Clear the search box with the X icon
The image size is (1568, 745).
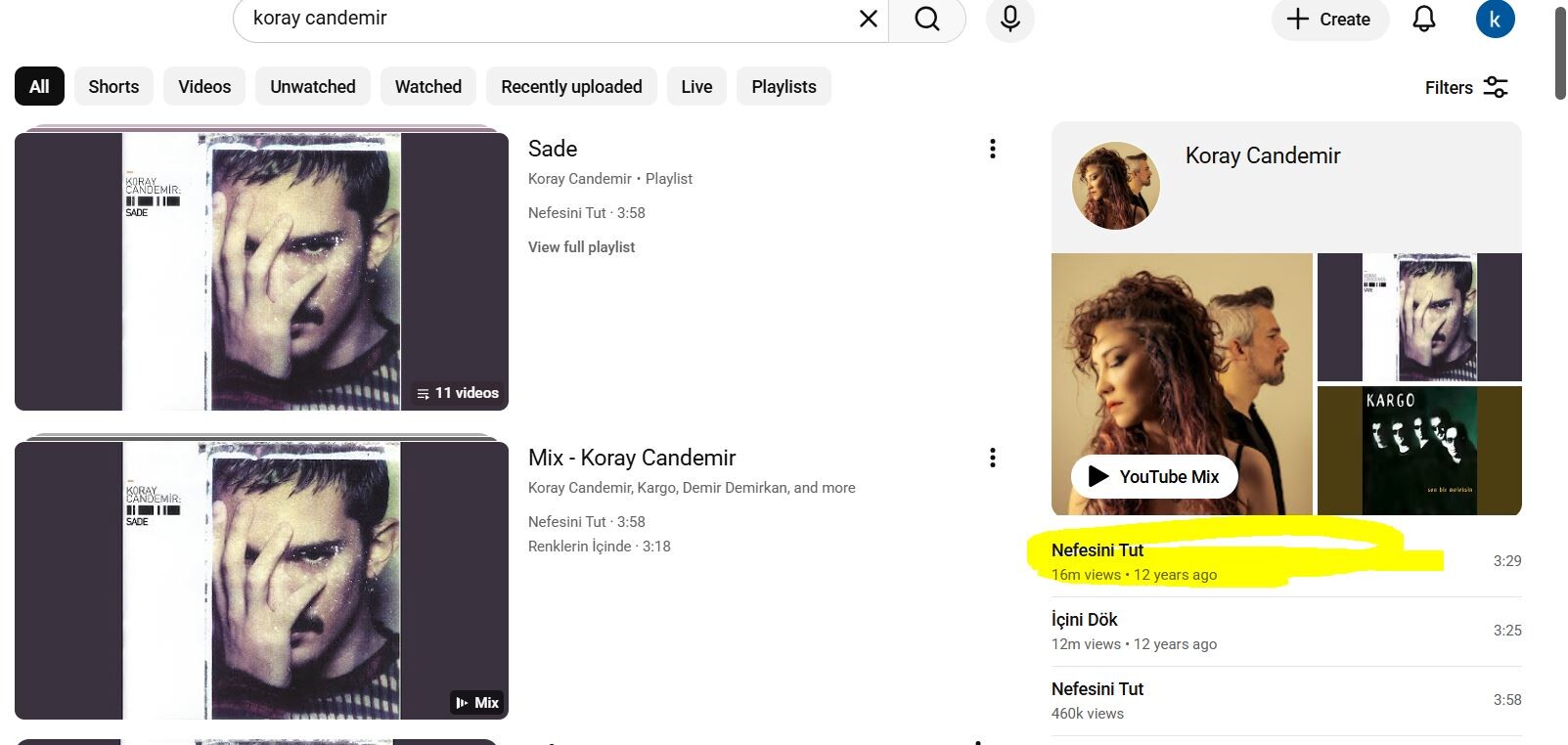868,19
